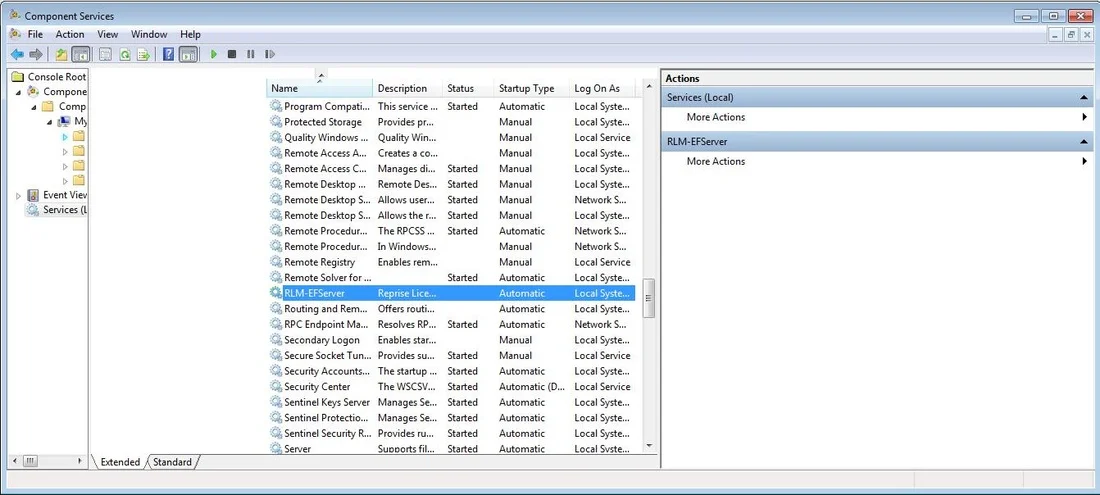Toggle Show/Hide Action Pane toolbar button
The height and width of the screenshot is (495, 1100).
188,54
